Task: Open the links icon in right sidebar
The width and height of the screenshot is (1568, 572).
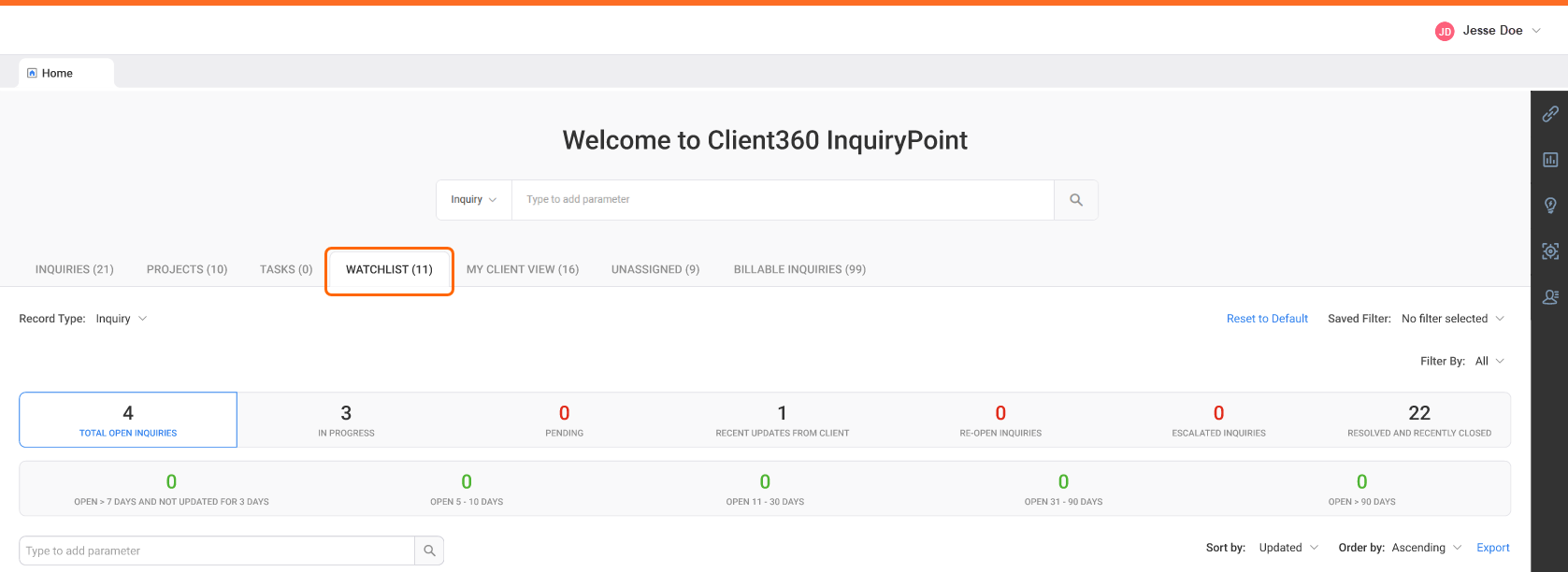Action: (x=1550, y=114)
